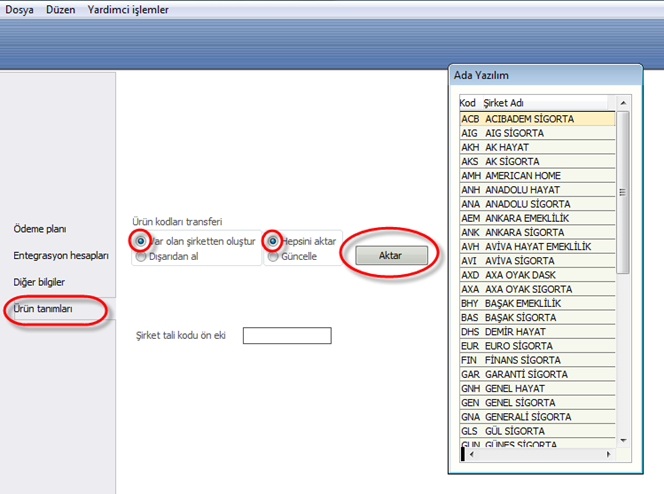Image resolution: width=664 pixels, height=494 pixels.
Task: Choose the 'Güncelle' radio option
Action: pyautogui.click(x=273, y=256)
